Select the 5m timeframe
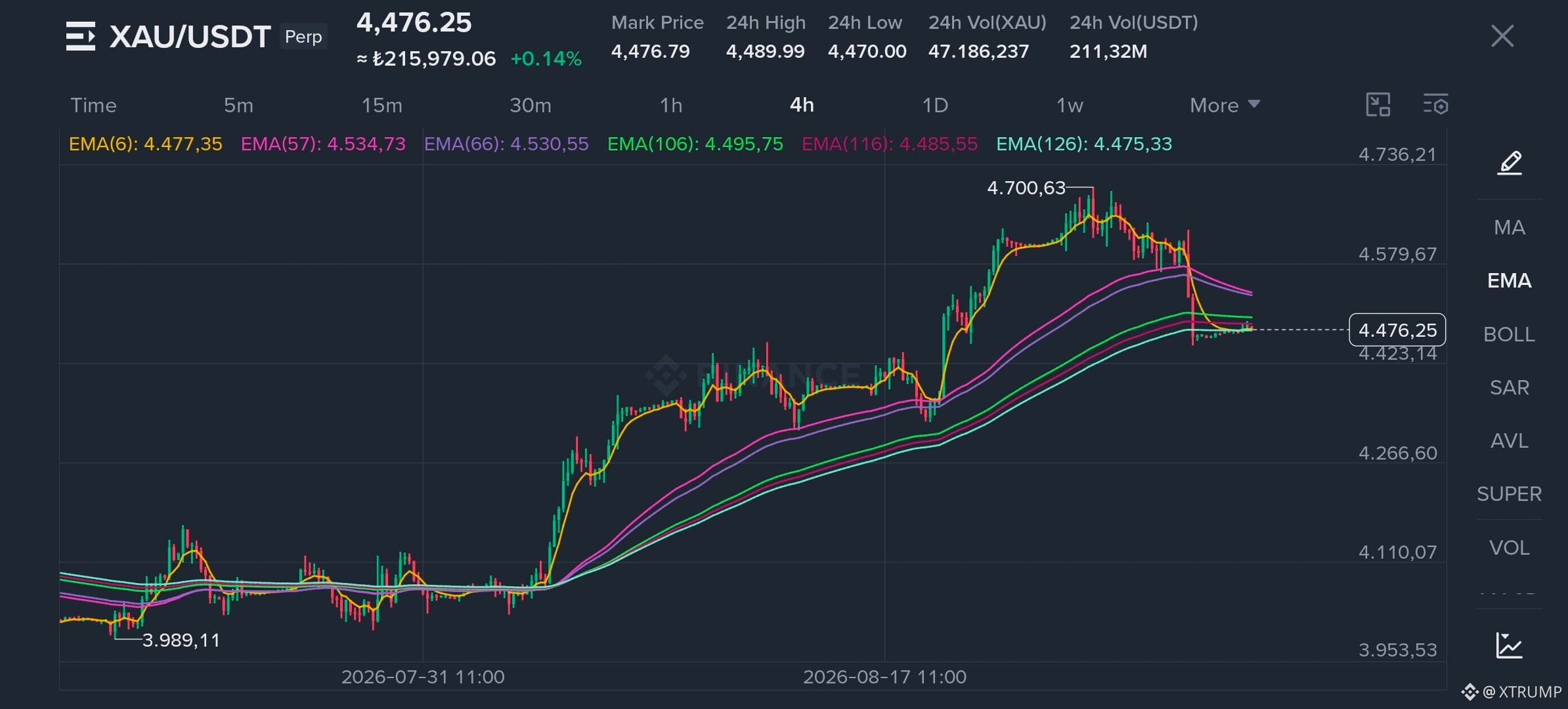Screen dimensions: 1568x709 pos(238,105)
